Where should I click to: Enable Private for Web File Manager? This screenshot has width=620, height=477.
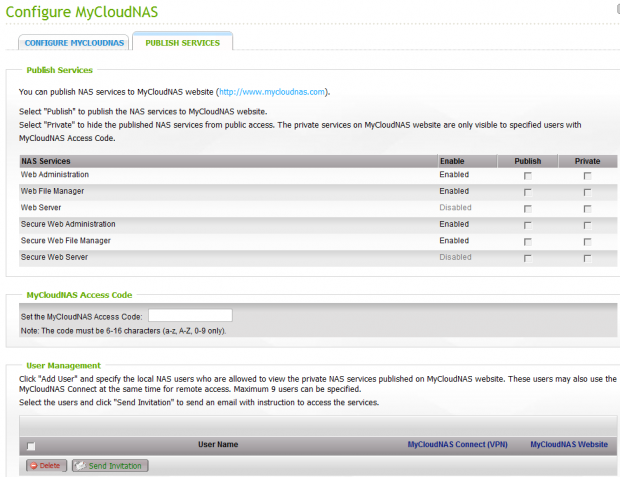pyautogui.click(x=587, y=192)
